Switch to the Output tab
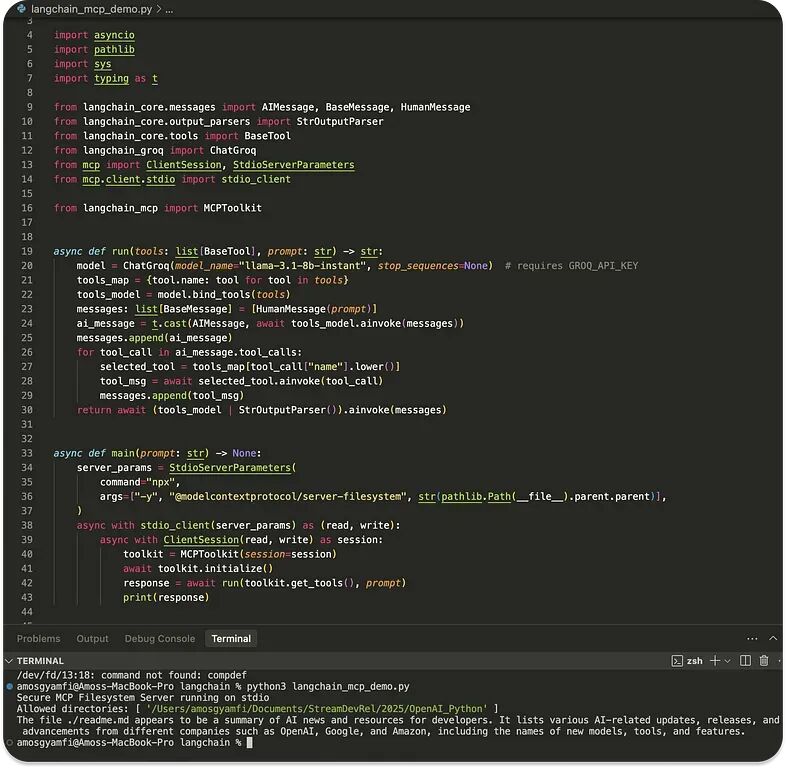The width and height of the screenshot is (786, 768). pos(92,638)
